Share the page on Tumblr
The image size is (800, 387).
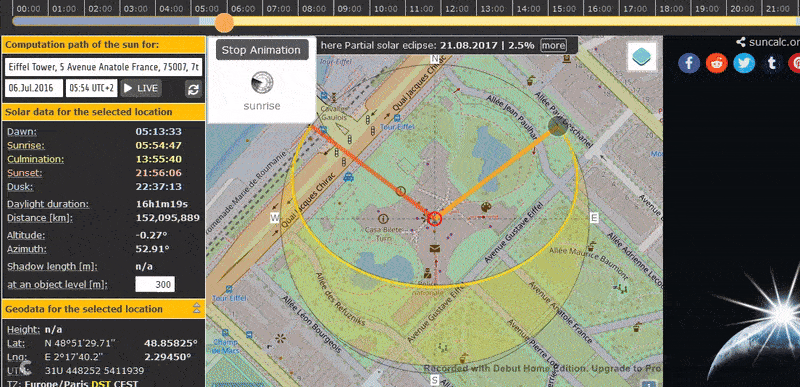tap(771, 63)
